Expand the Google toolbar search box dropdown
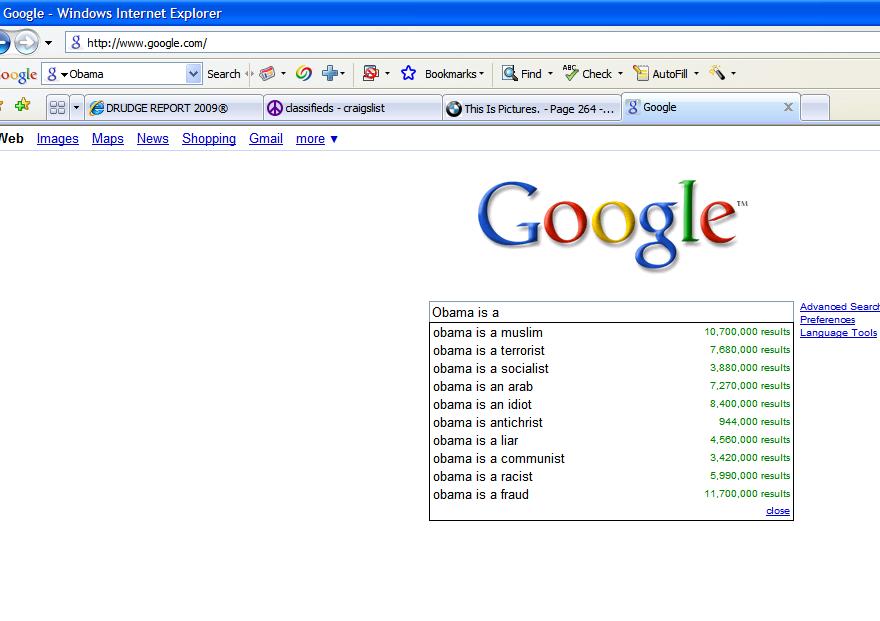 193,73
